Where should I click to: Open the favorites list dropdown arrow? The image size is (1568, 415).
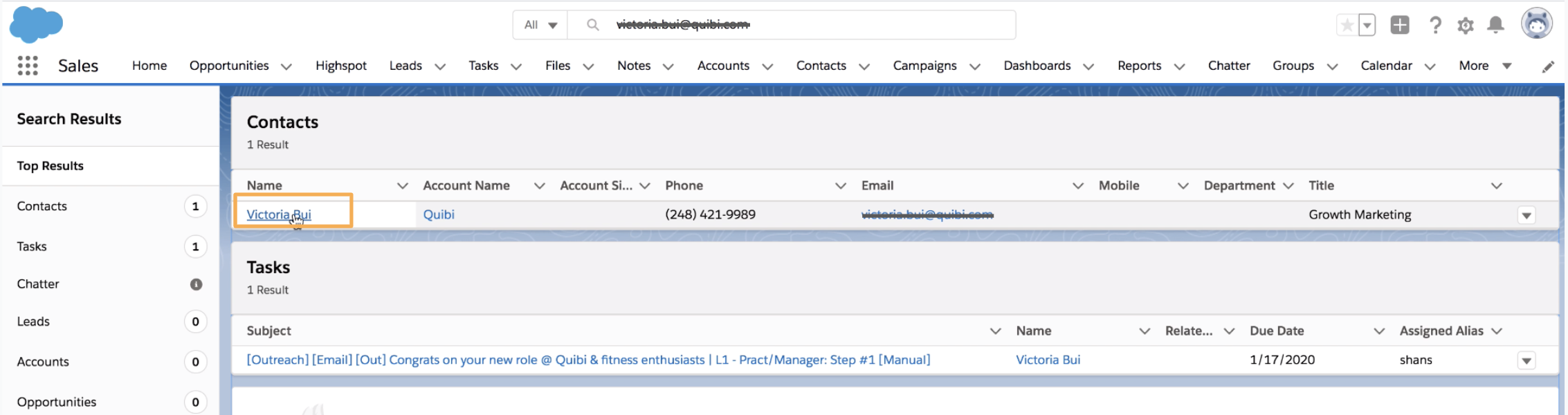(1367, 26)
